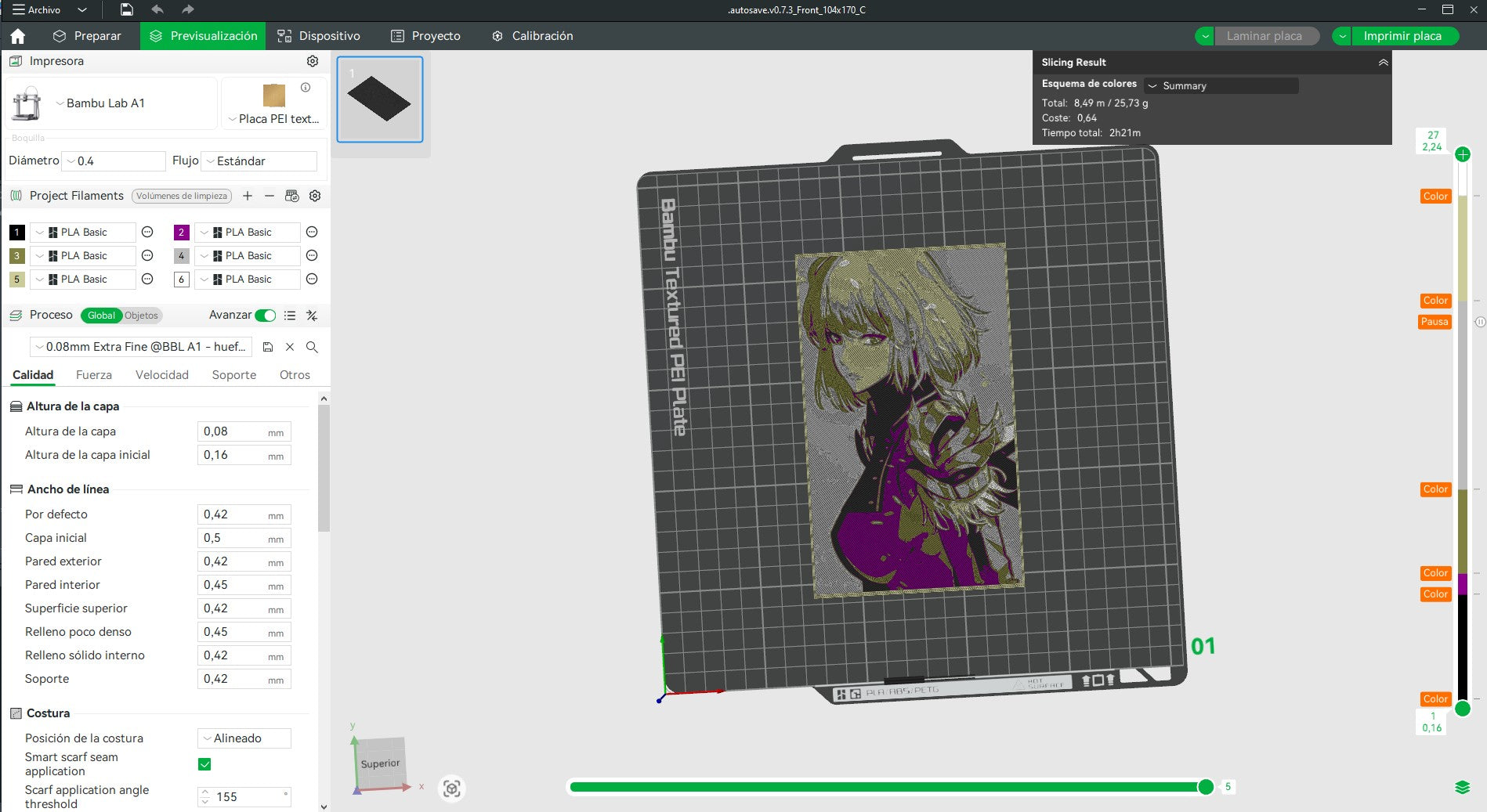Screen dimensions: 1487x812
Task: Click Volúmenes de limpieza button
Action: [x=182, y=196]
